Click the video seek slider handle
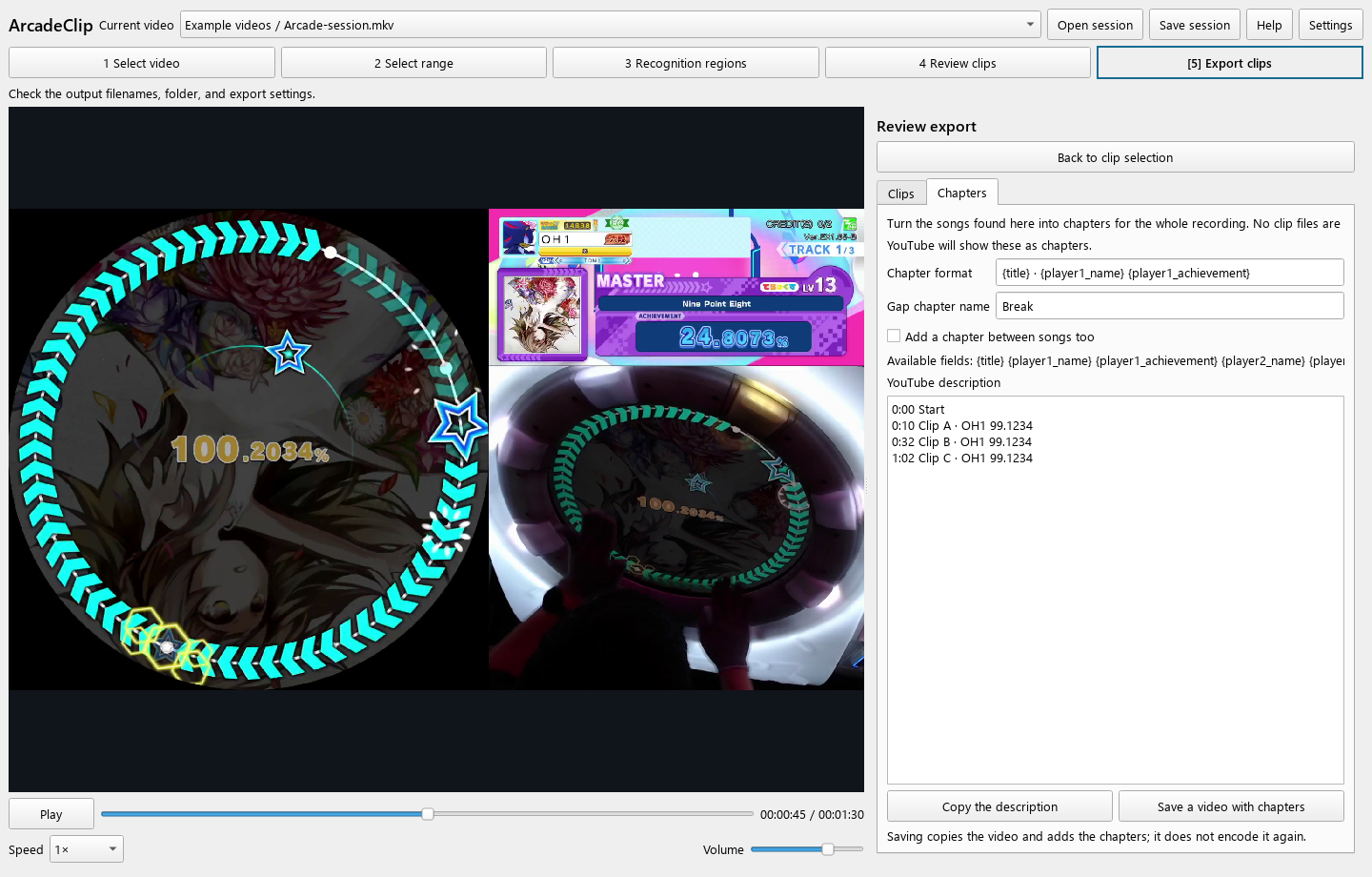This screenshot has height=877, width=1372. 428,814
